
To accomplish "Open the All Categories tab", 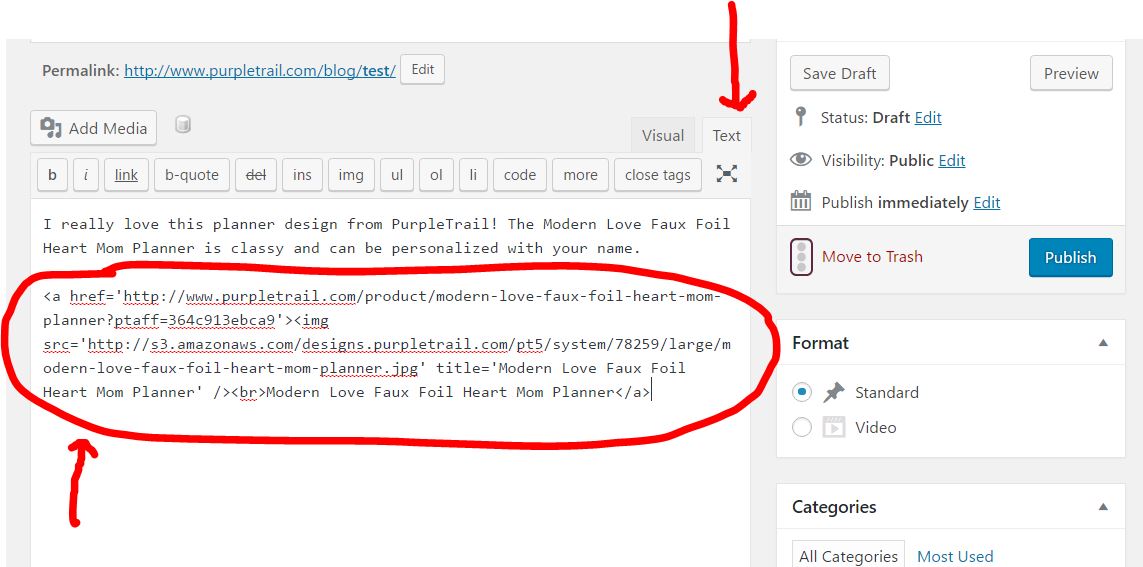I will coord(849,555).
